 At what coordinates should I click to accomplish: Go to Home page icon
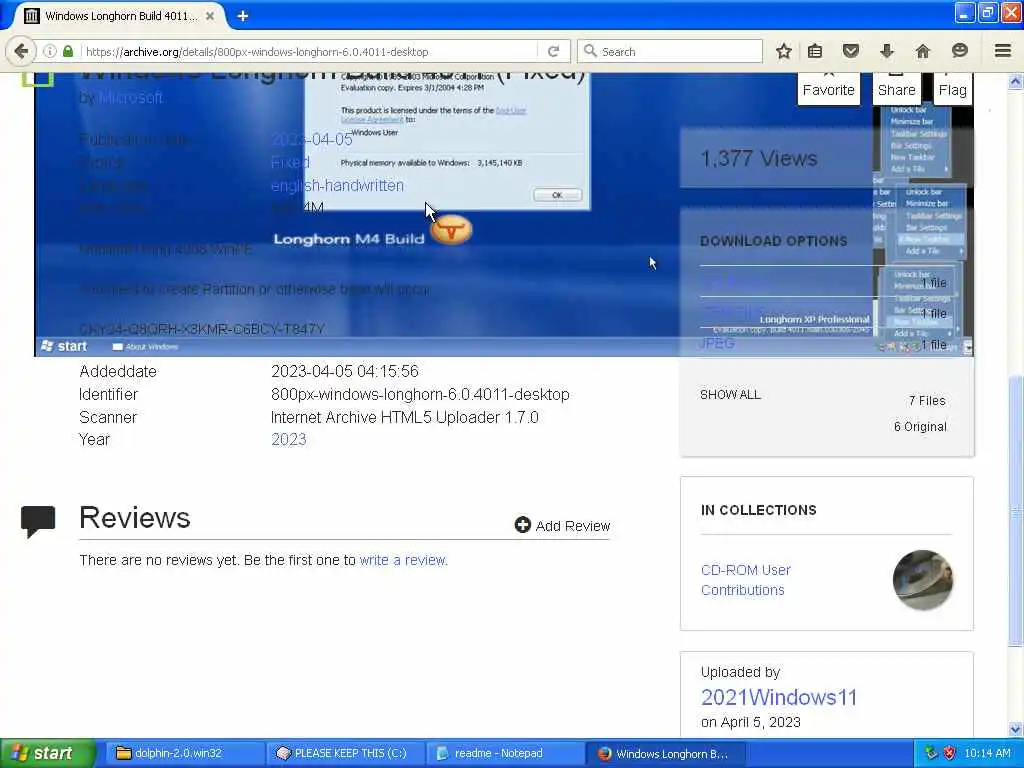coord(922,51)
